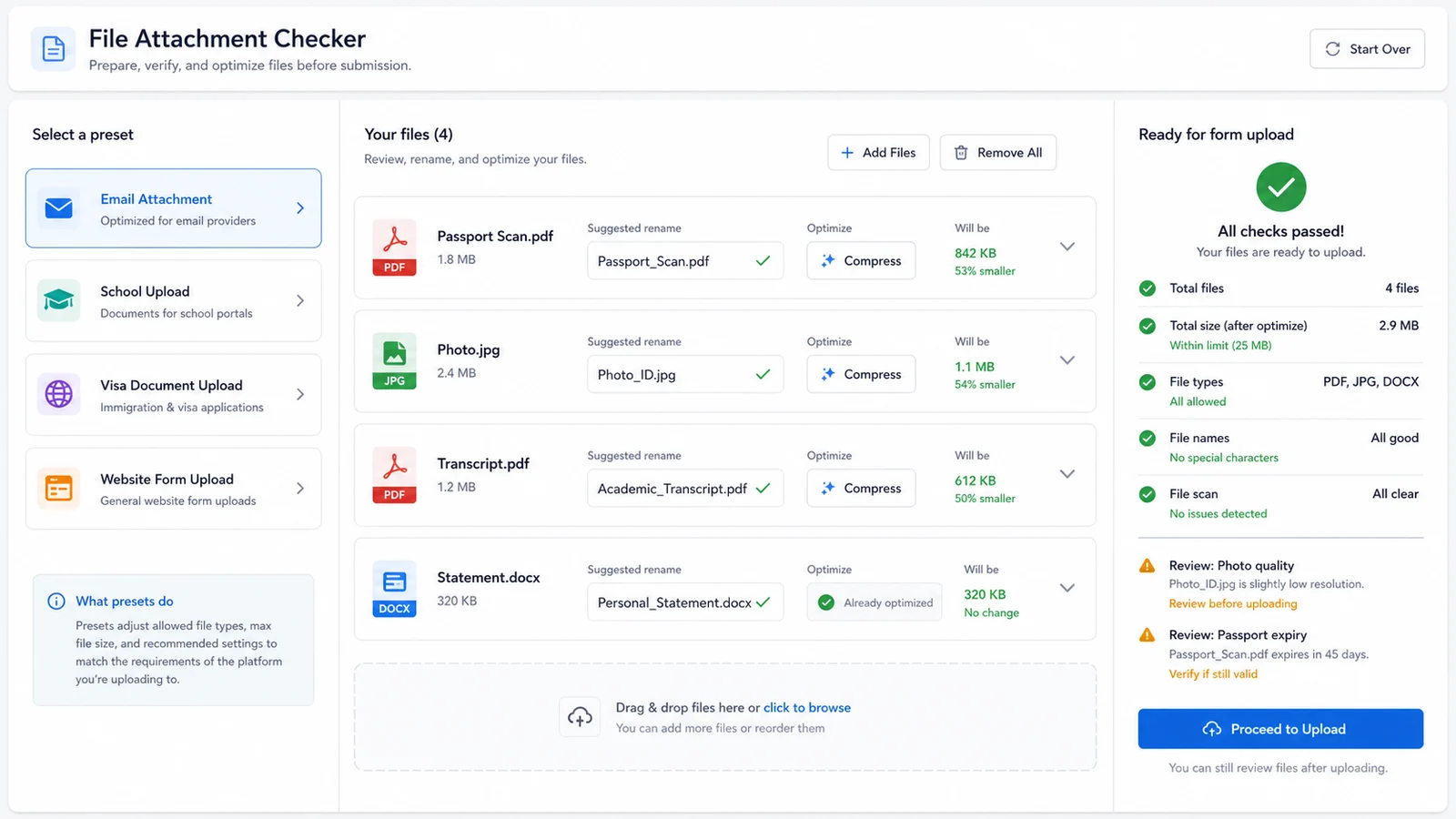Screen dimensions: 1456x819
Task: Click the green check beside Total size
Action: click(x=1148, y=326)
